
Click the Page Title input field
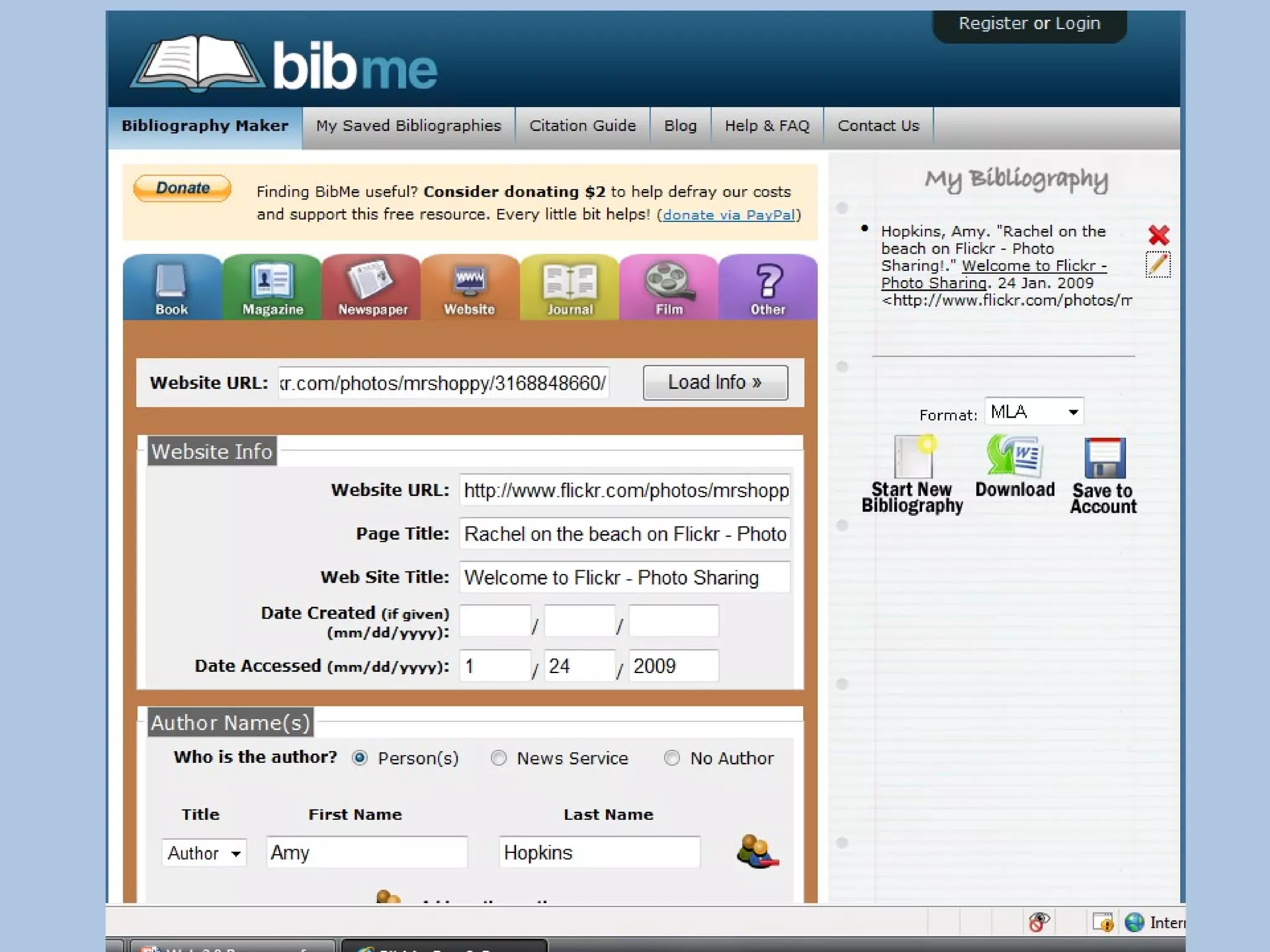[624, 534]
